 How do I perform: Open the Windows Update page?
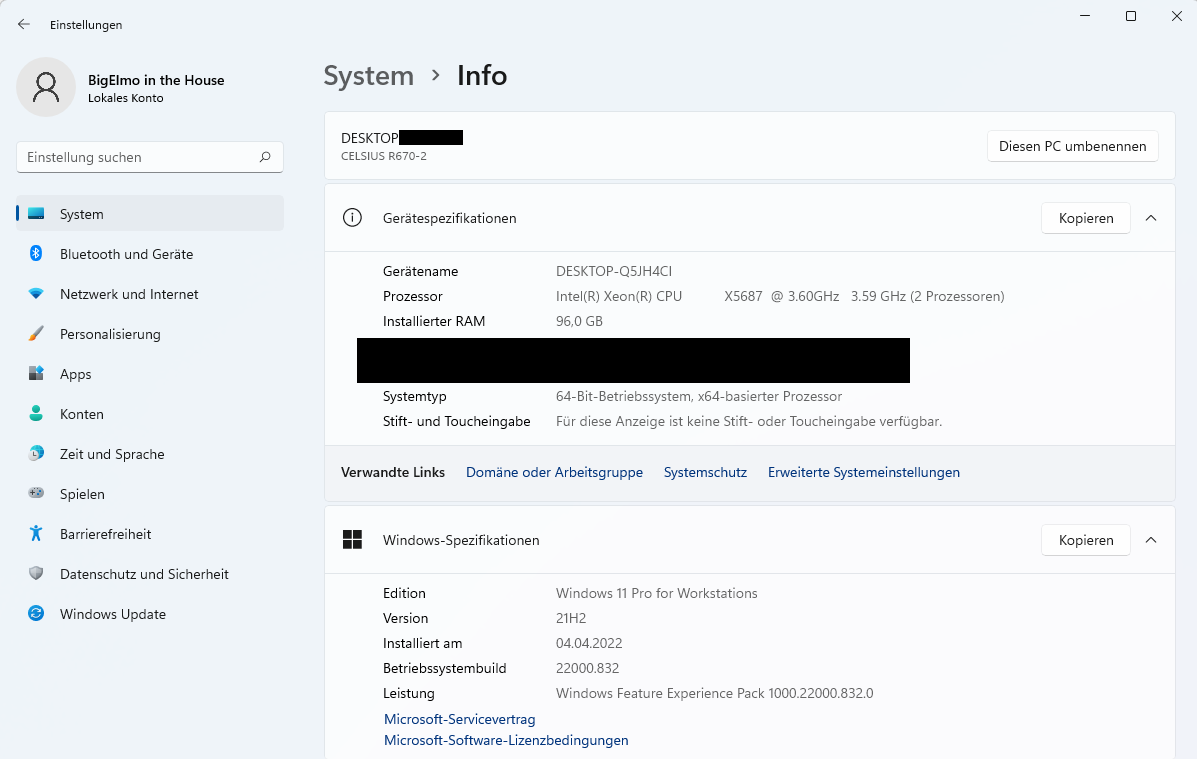click(150, 613)
